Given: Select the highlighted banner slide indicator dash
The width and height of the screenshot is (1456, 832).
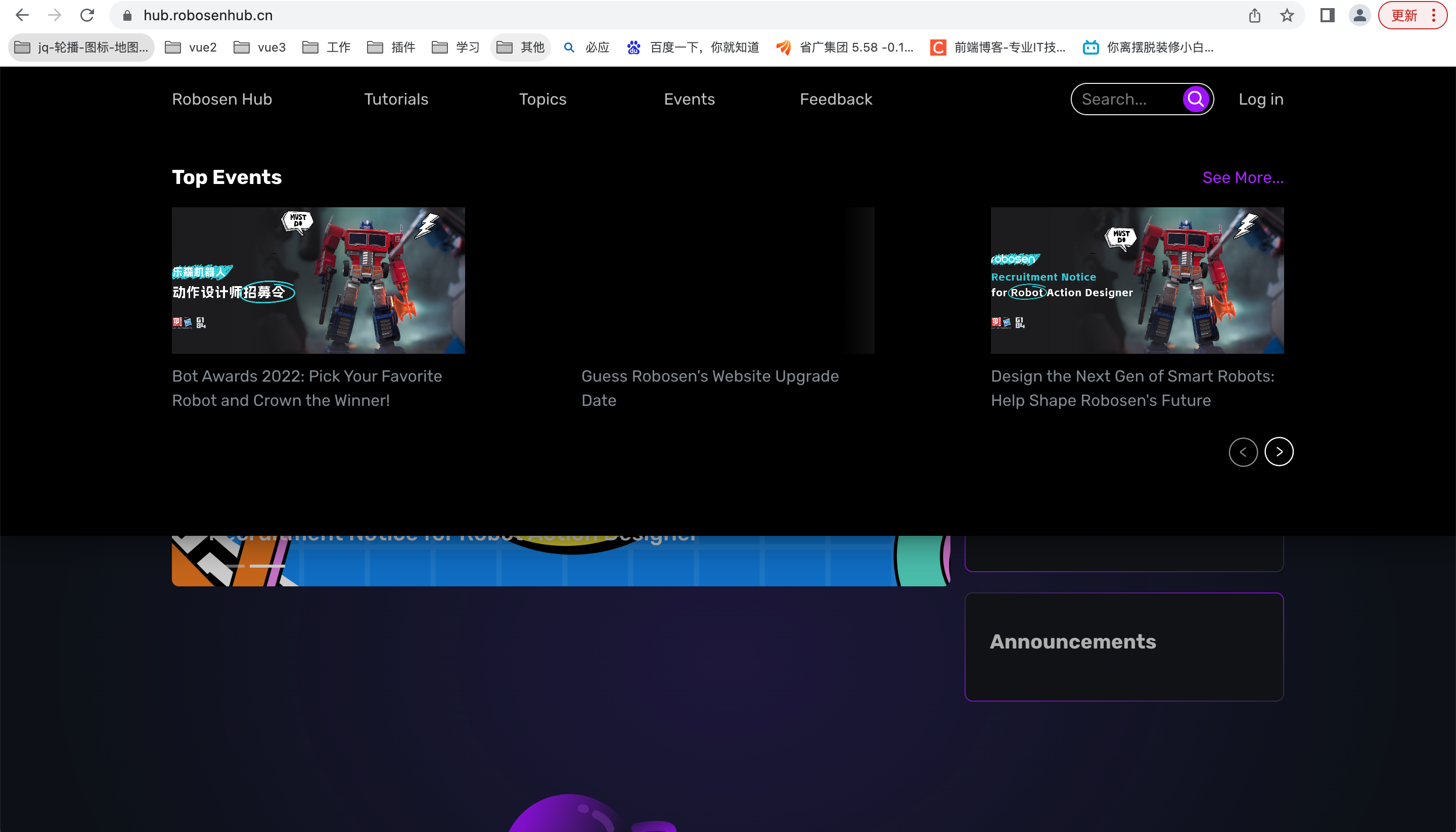Looking at the screenshot, I should click(267, 566).
